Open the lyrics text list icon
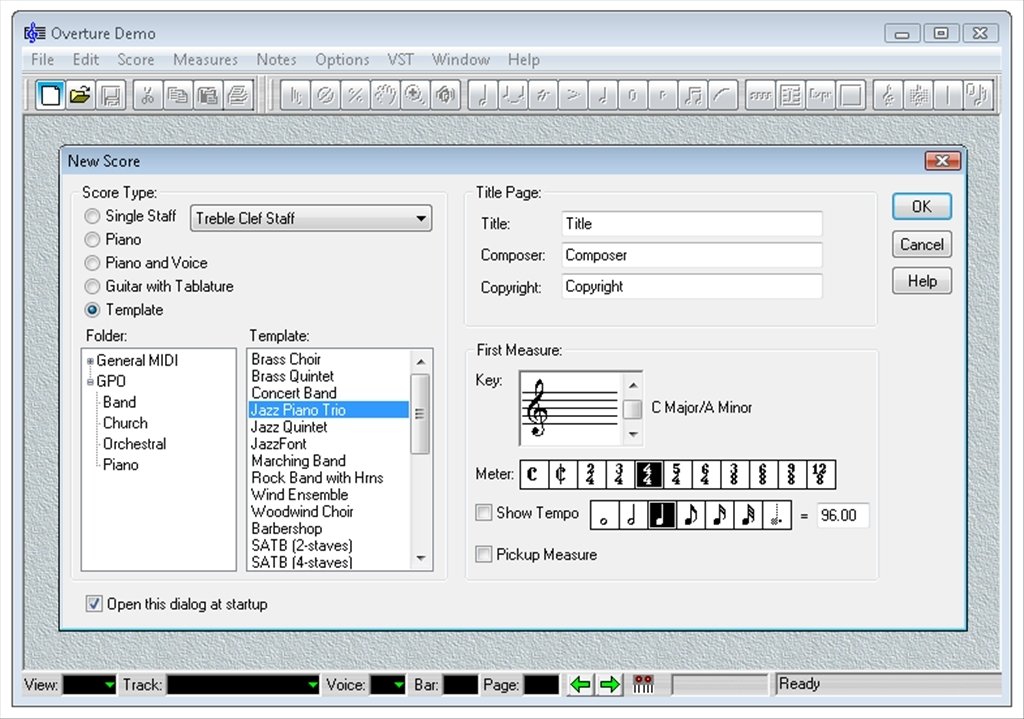Screen dimensions: 1024x719 pyautogui.click(x=790, y=95)
